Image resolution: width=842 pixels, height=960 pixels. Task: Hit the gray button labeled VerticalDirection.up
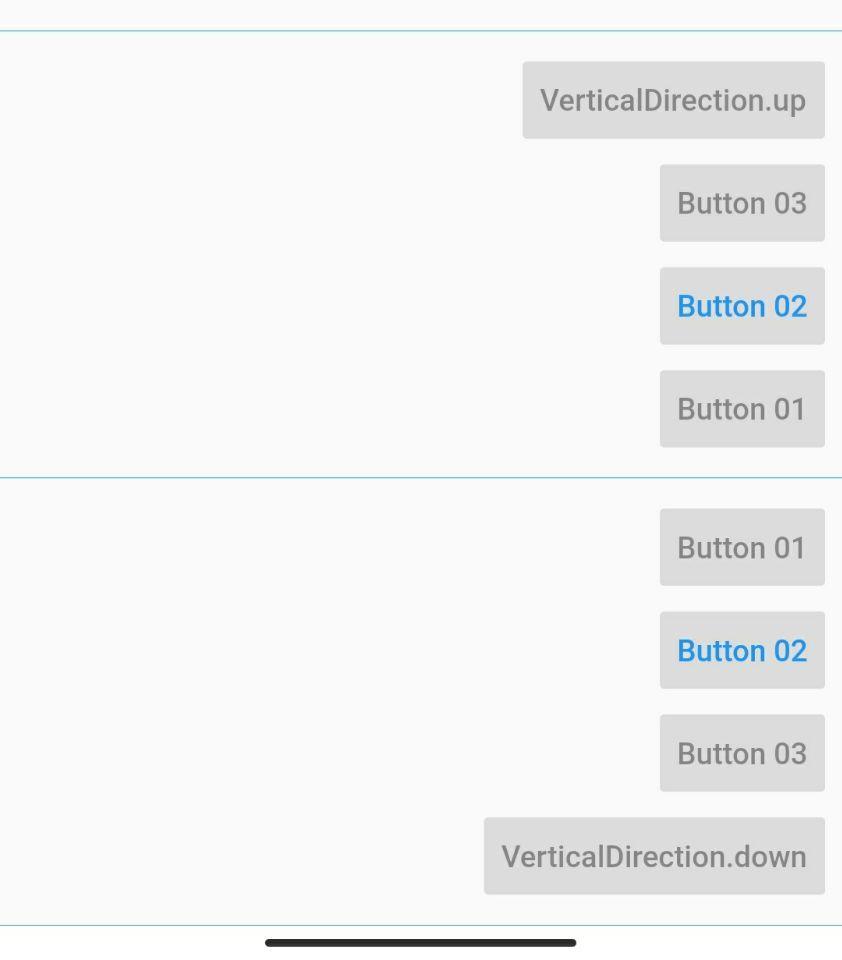click(x=673, y=100)
